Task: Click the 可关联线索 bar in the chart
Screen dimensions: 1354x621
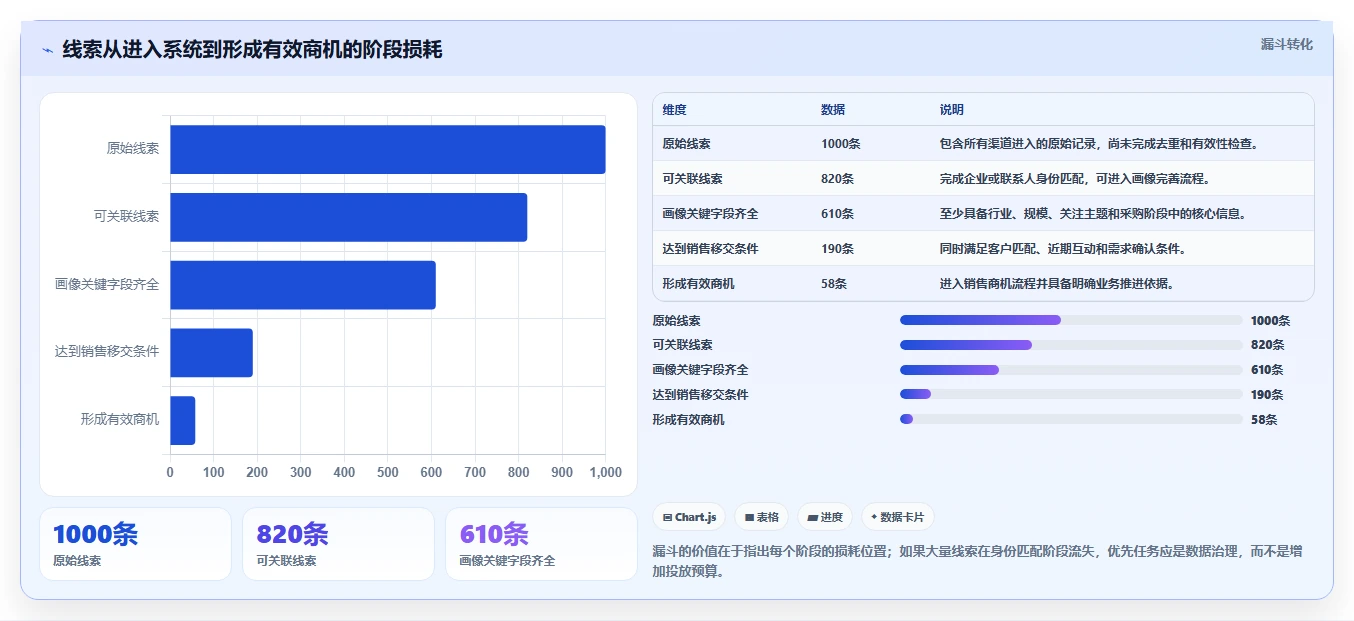Action: pyautogui.click(x=349, y=217)
